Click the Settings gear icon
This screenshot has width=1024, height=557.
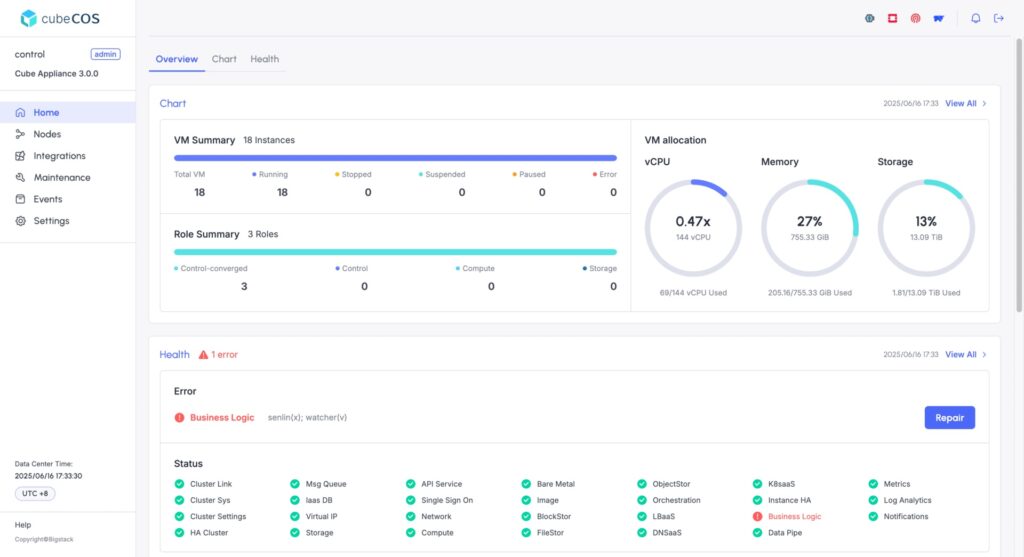tap(21, 221)
